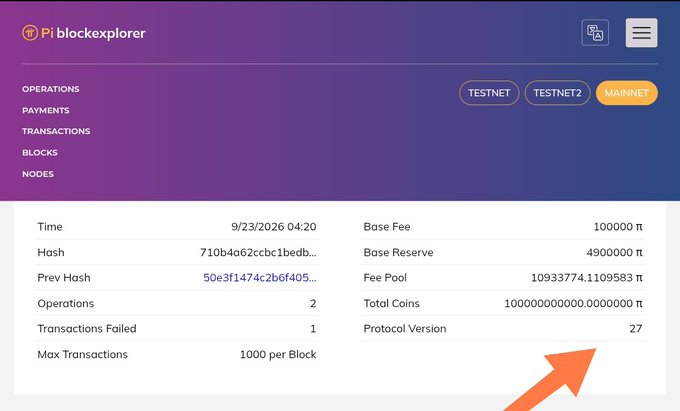This screenshot has height=411, width=680.
Task: Click the Base Fee value 100000 π
Action: pyautogui.click(x=618, y=227)
